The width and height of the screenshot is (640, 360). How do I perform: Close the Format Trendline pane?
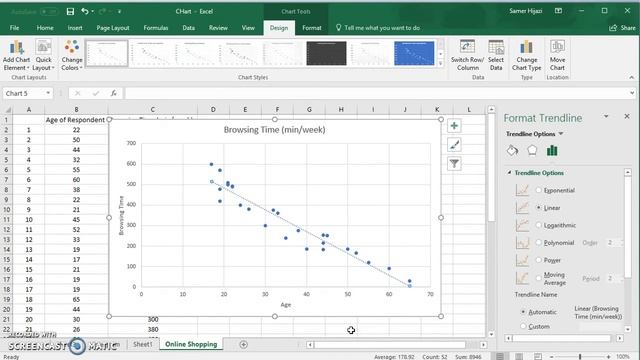point(627,116)
